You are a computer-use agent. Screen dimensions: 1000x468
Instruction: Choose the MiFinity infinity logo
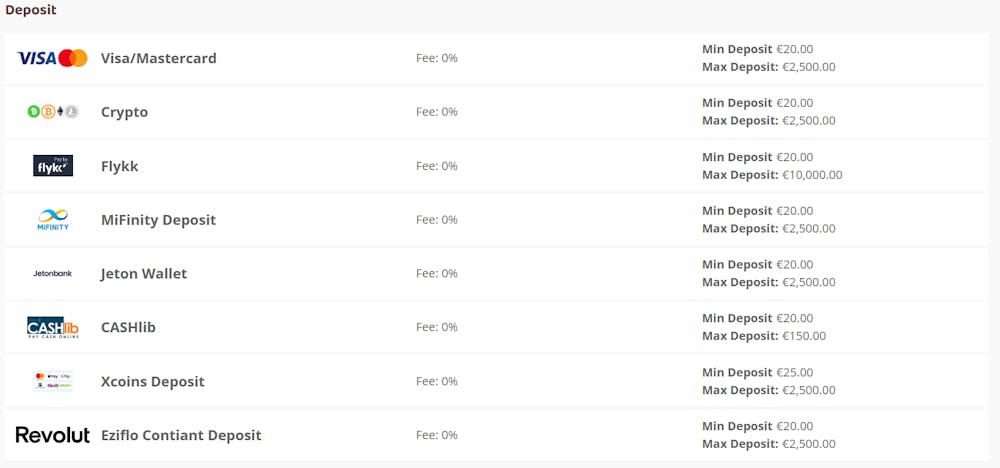pos(53,219)
